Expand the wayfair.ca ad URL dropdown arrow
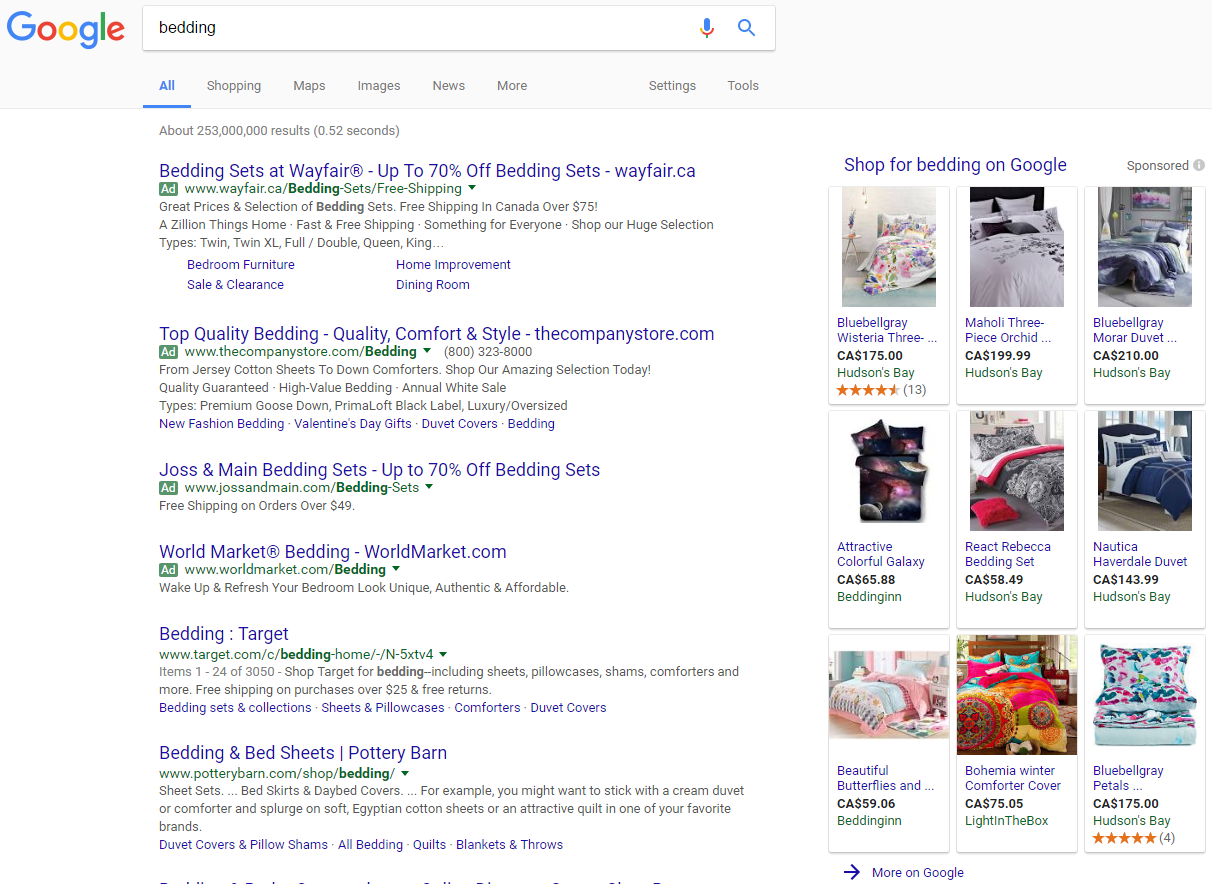Image resolution: width=1212 pixels, height=884 pixels. [x=472, y=188]
